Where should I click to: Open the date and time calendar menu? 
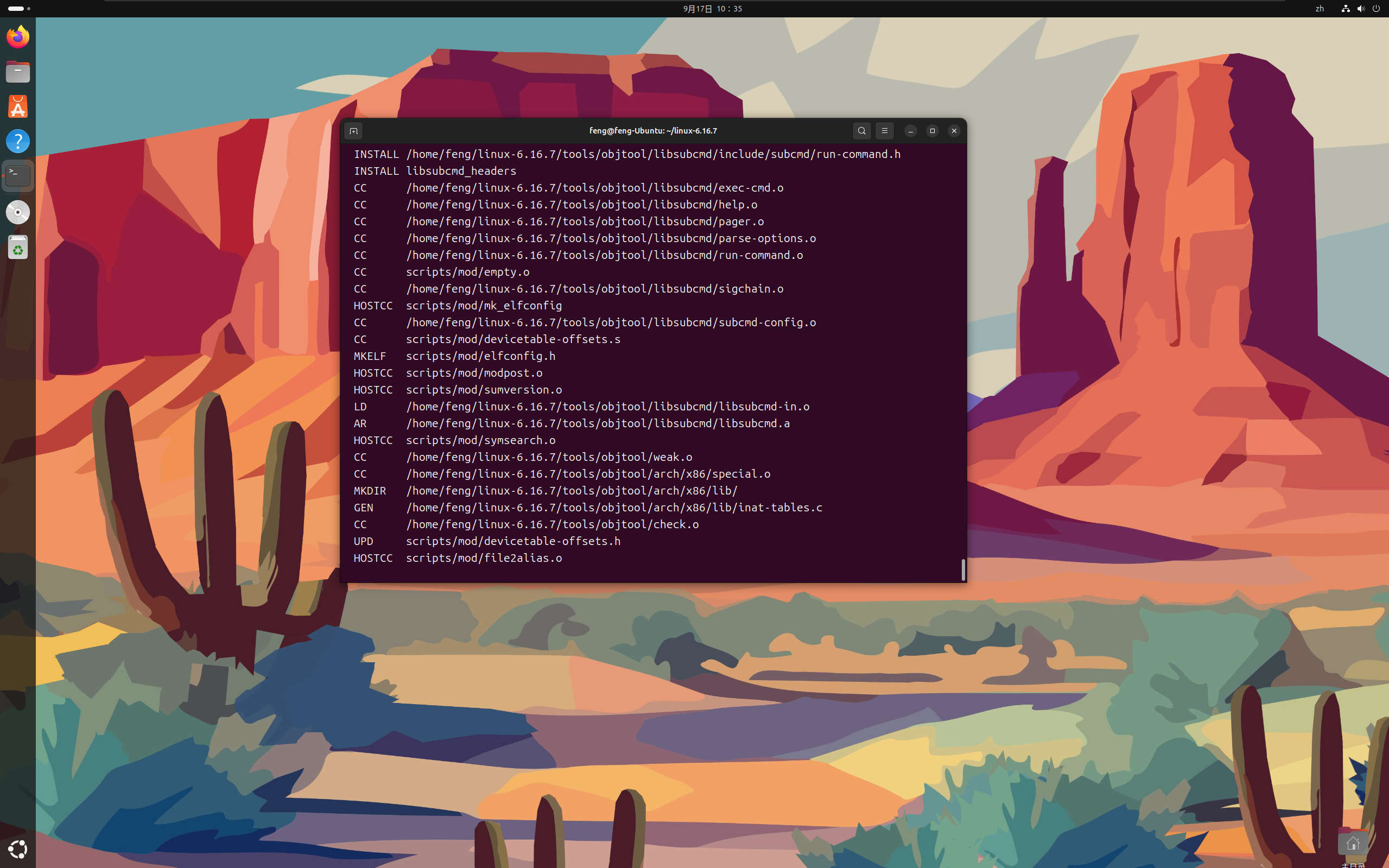712,9
